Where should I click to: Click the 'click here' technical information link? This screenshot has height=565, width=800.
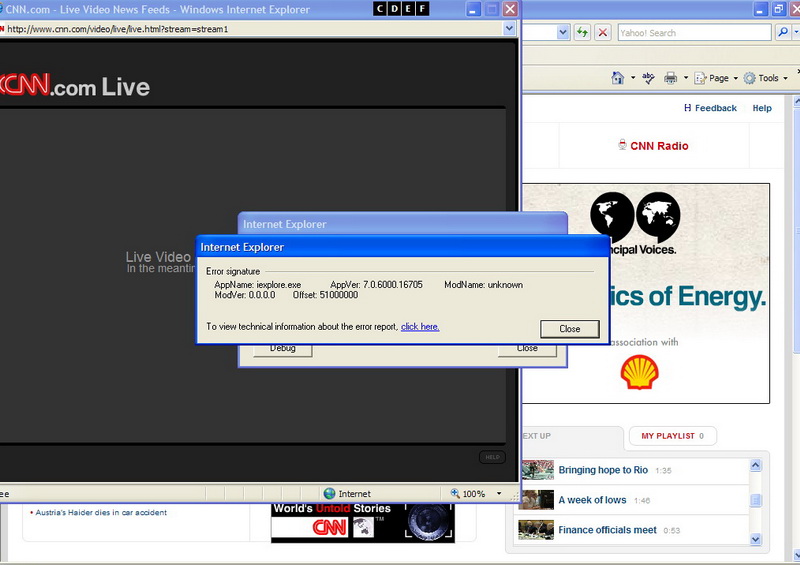420,327
